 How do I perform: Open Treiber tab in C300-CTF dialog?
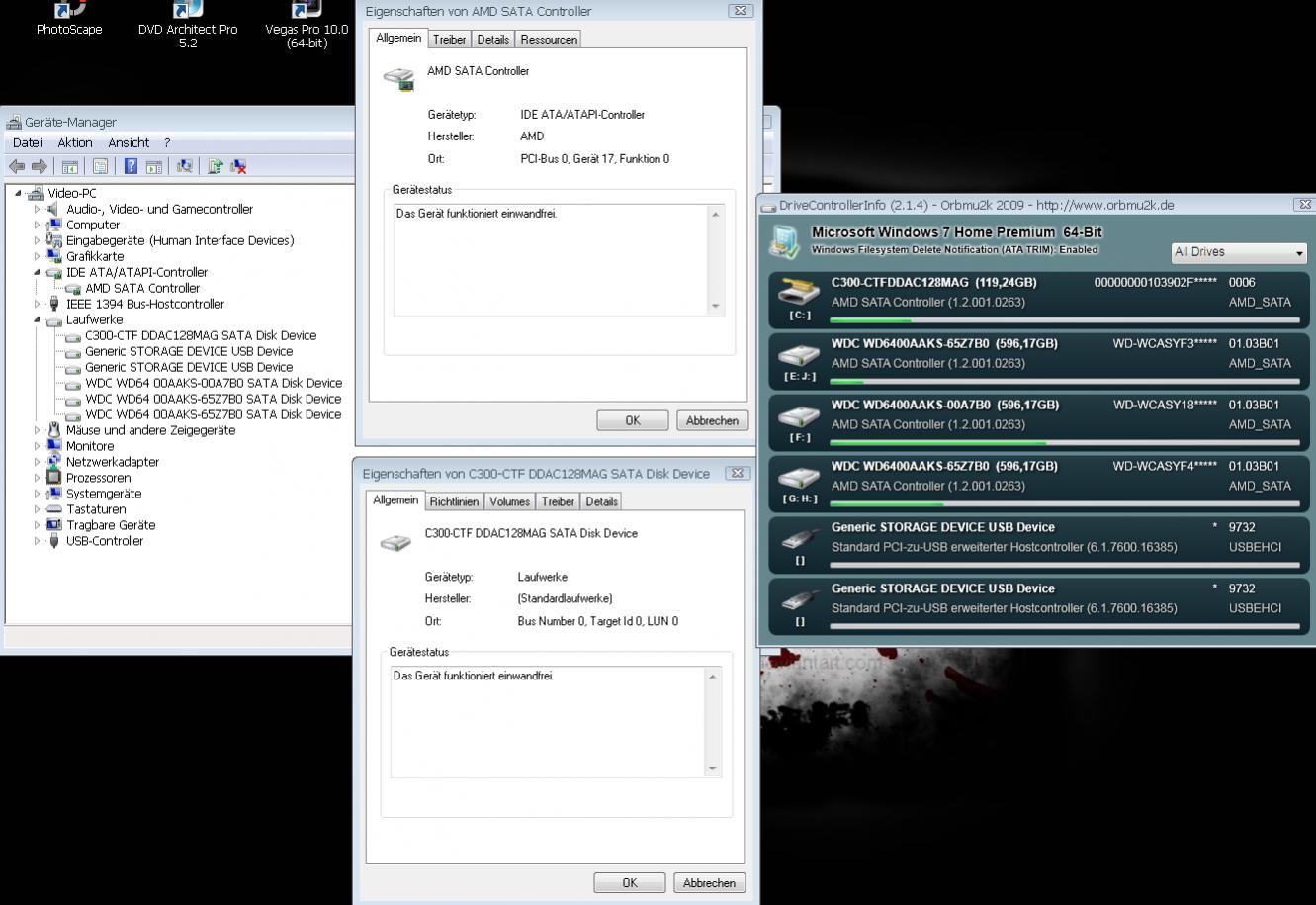[x=558, y=501]
